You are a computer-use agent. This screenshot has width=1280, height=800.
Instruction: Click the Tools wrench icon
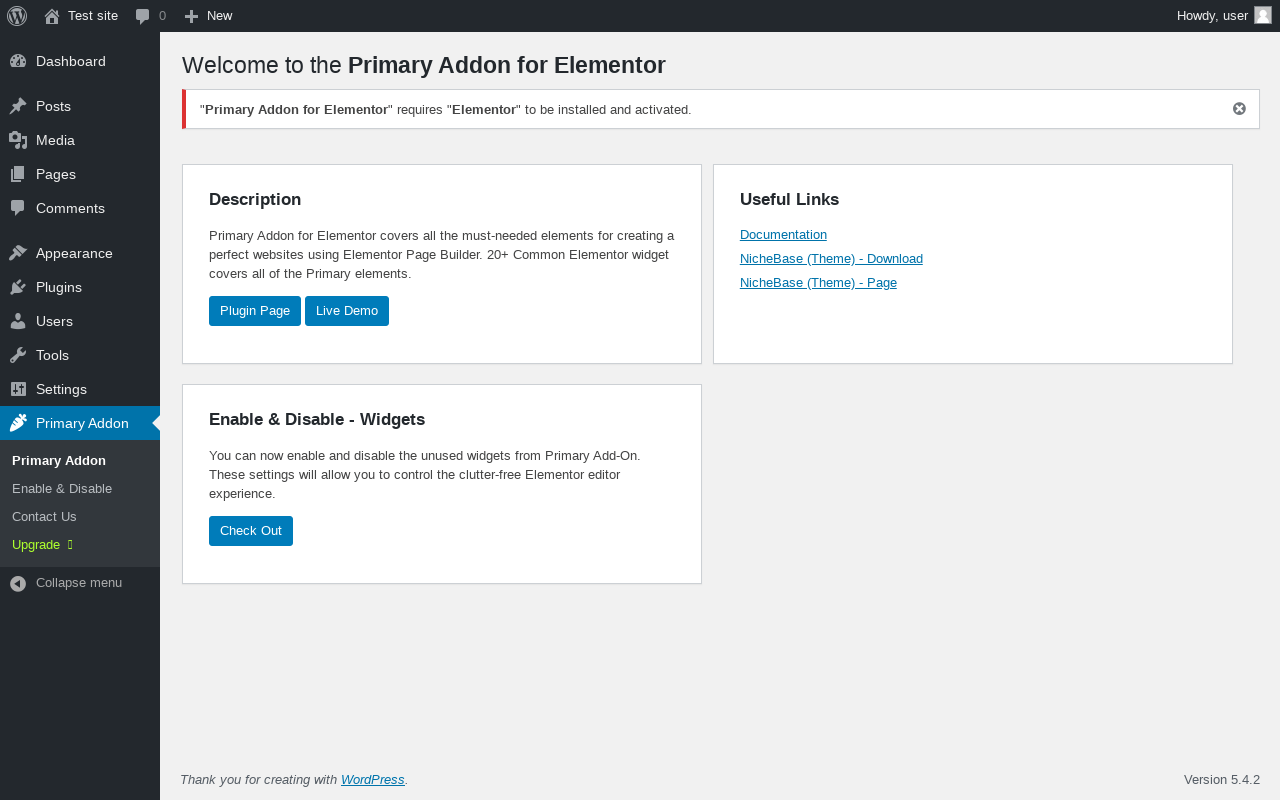click(x=18, y=355)
